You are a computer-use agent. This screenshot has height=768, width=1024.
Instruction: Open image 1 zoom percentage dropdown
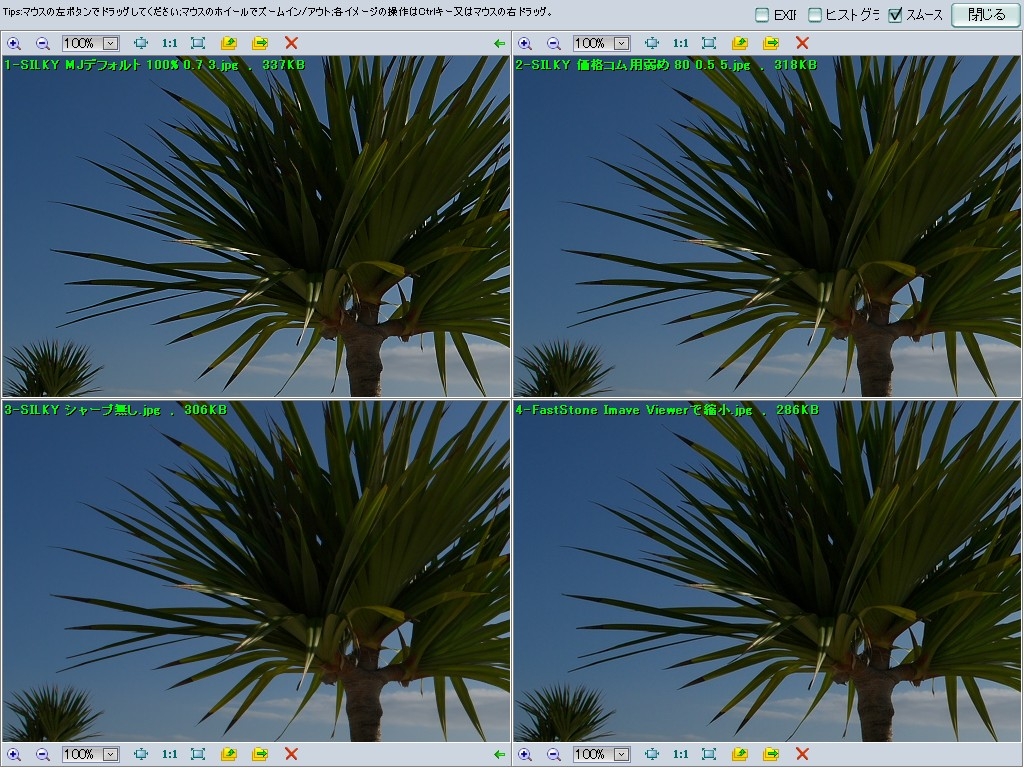coord(110,44)
